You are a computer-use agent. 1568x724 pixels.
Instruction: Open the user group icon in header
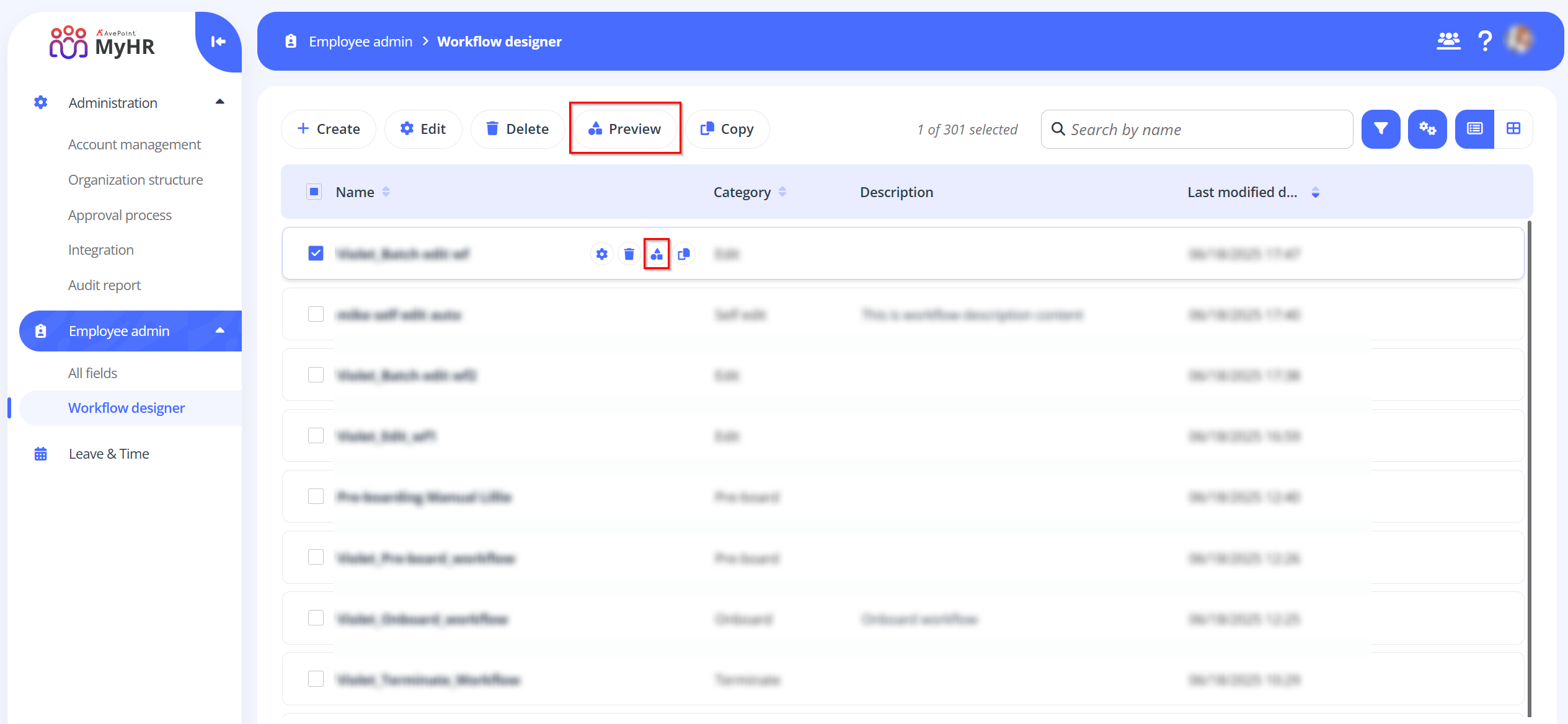1448,41
